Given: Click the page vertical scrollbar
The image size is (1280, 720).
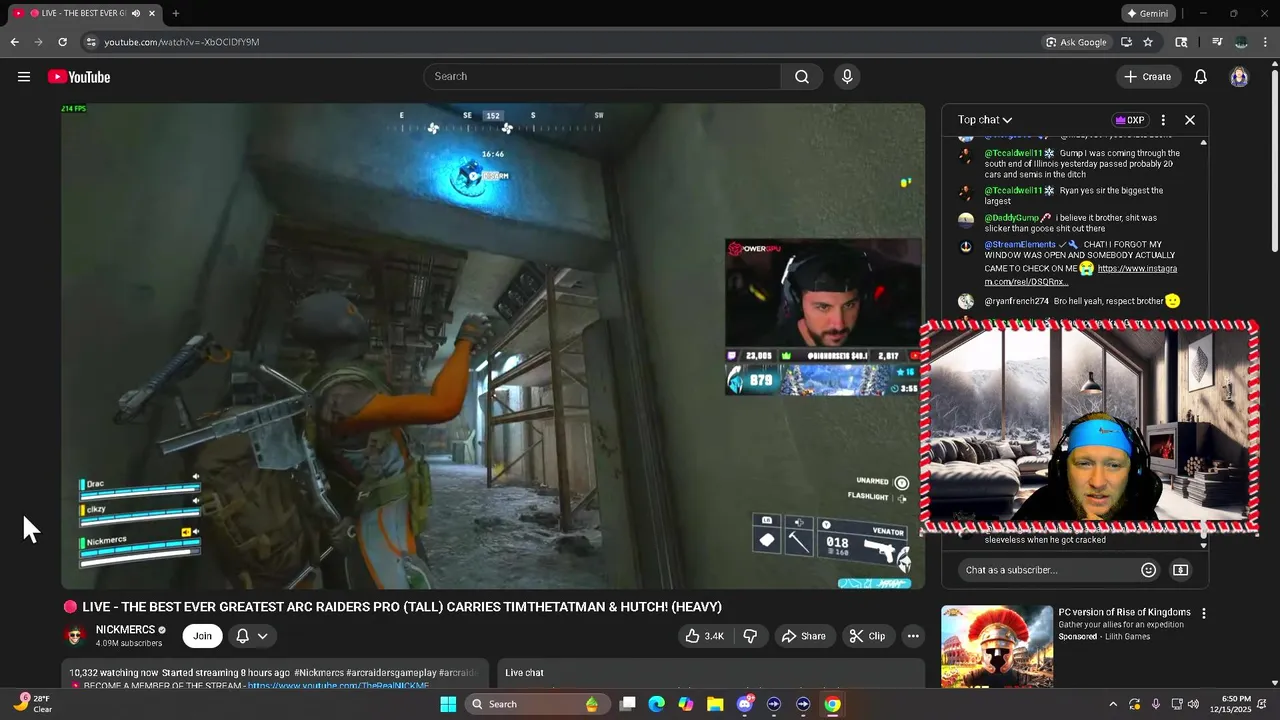Looking at the screenshot, I should click(1274, 160).
